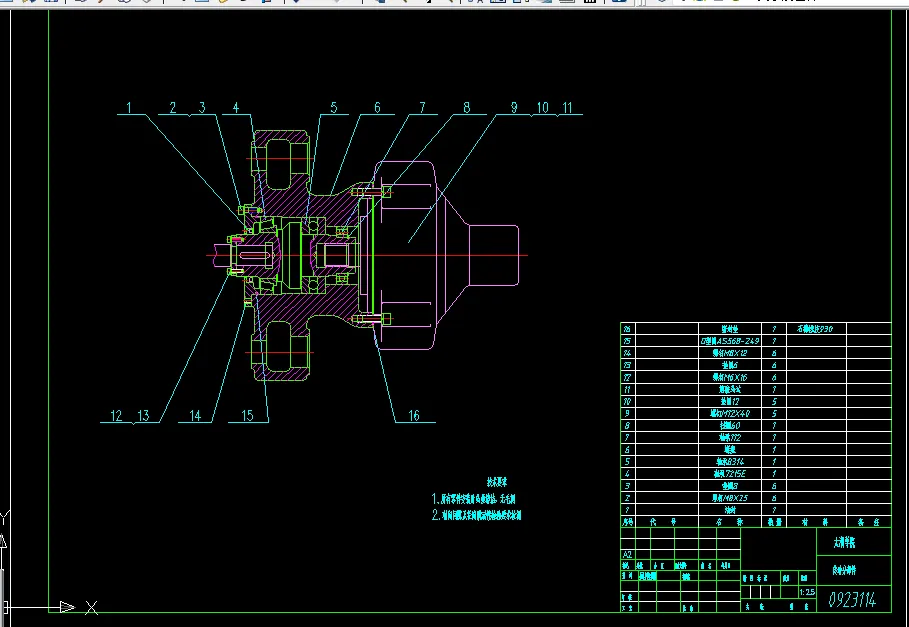Select balloon callout number 9 above the assembly
This screenshot has height=627, width=909.
click(514, 108)
